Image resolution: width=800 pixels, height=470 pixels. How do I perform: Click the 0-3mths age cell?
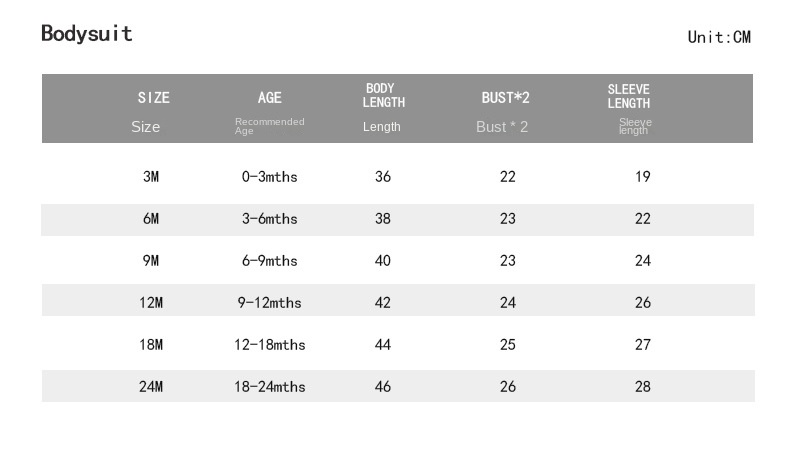point(269,177)
